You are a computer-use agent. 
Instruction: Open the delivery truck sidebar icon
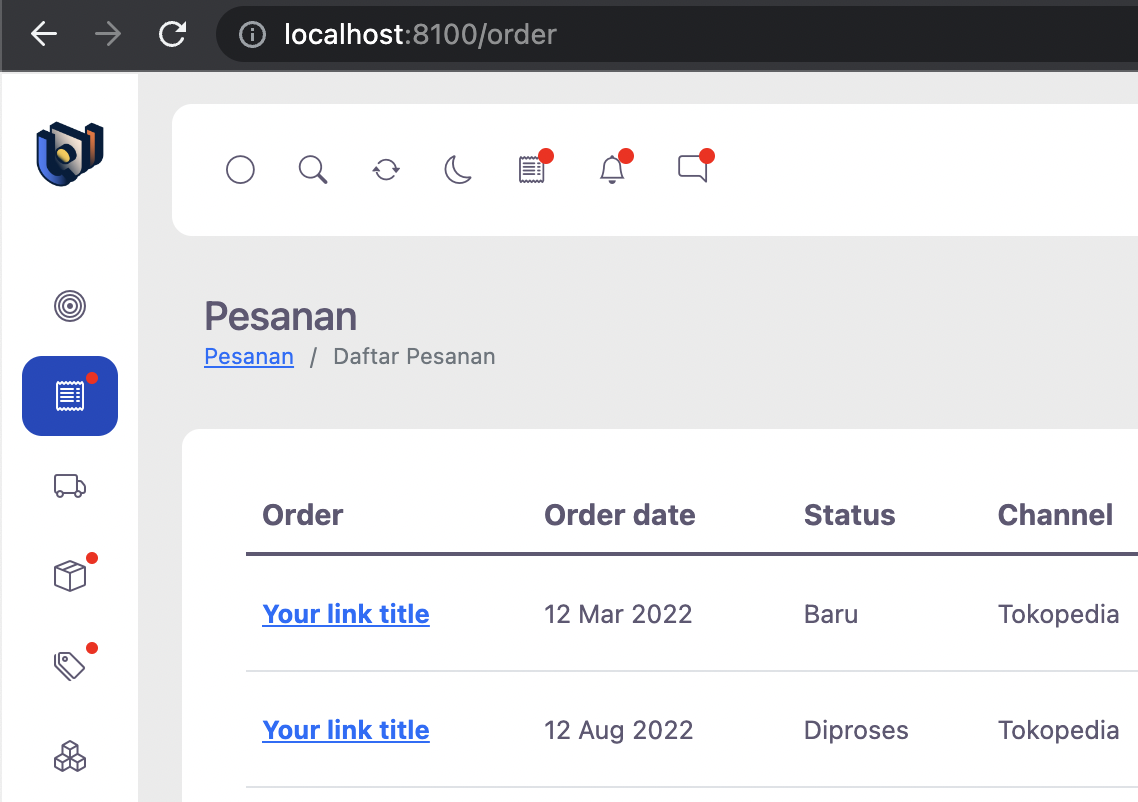pos(70,486)
